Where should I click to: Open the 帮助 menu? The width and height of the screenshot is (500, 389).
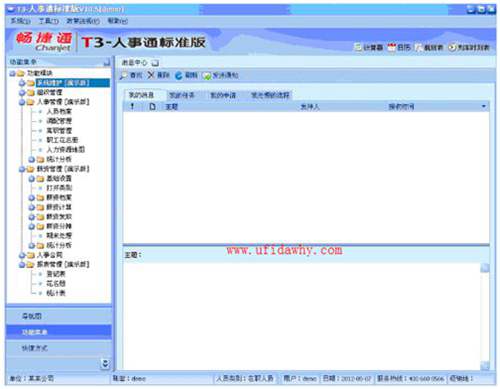117,21
